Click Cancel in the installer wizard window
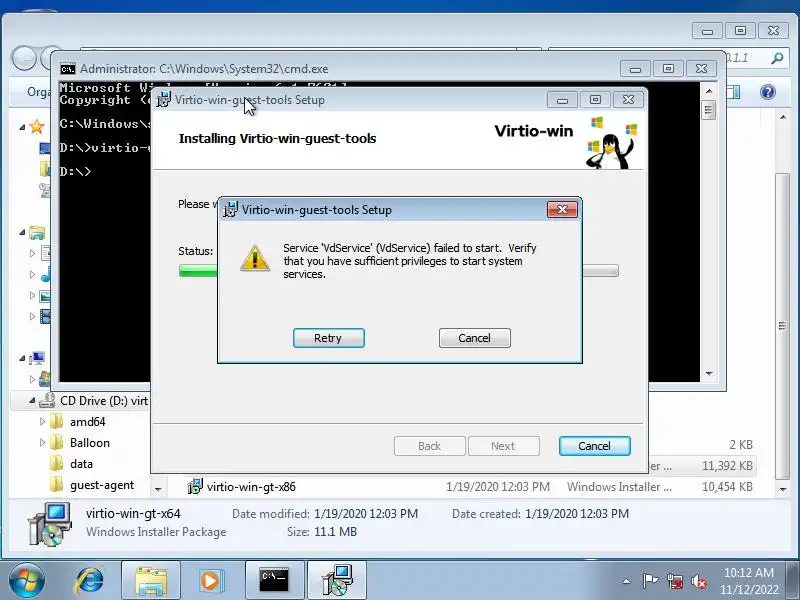The image size is (800, 600). coord(594,446)
